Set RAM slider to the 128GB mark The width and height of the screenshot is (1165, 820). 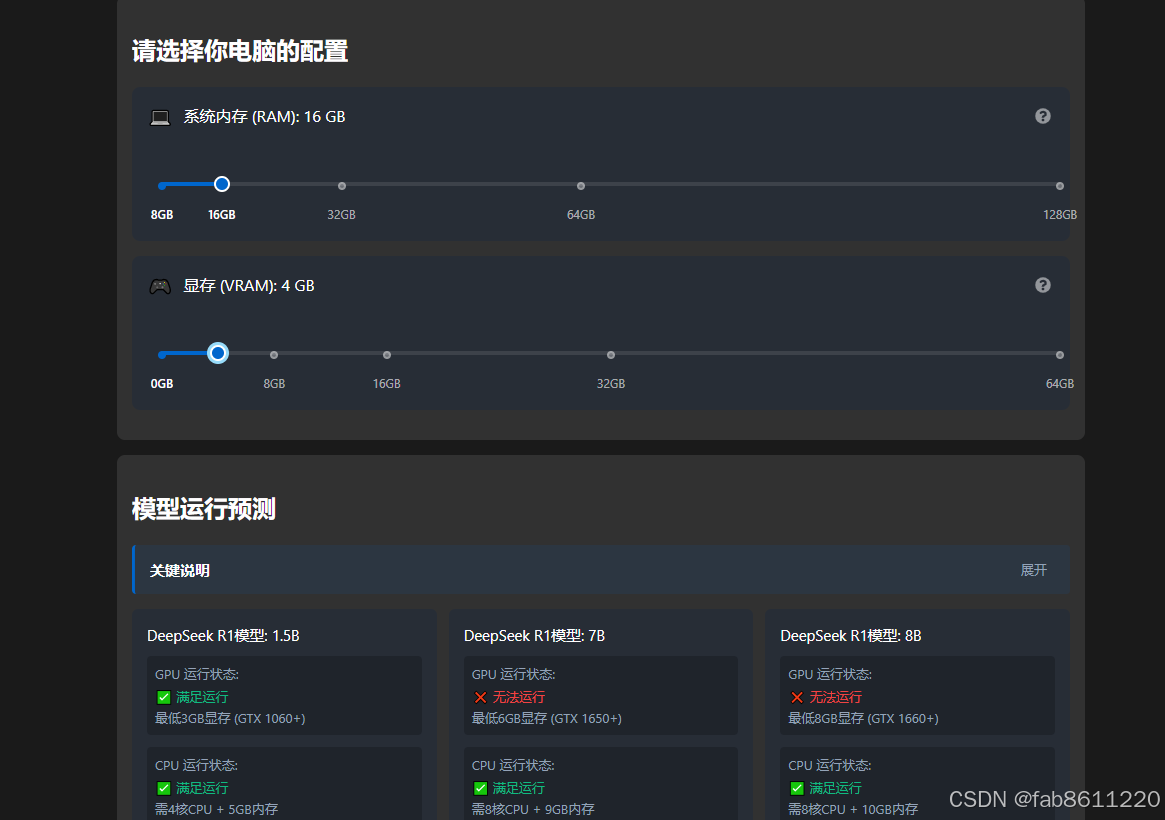1059,186
